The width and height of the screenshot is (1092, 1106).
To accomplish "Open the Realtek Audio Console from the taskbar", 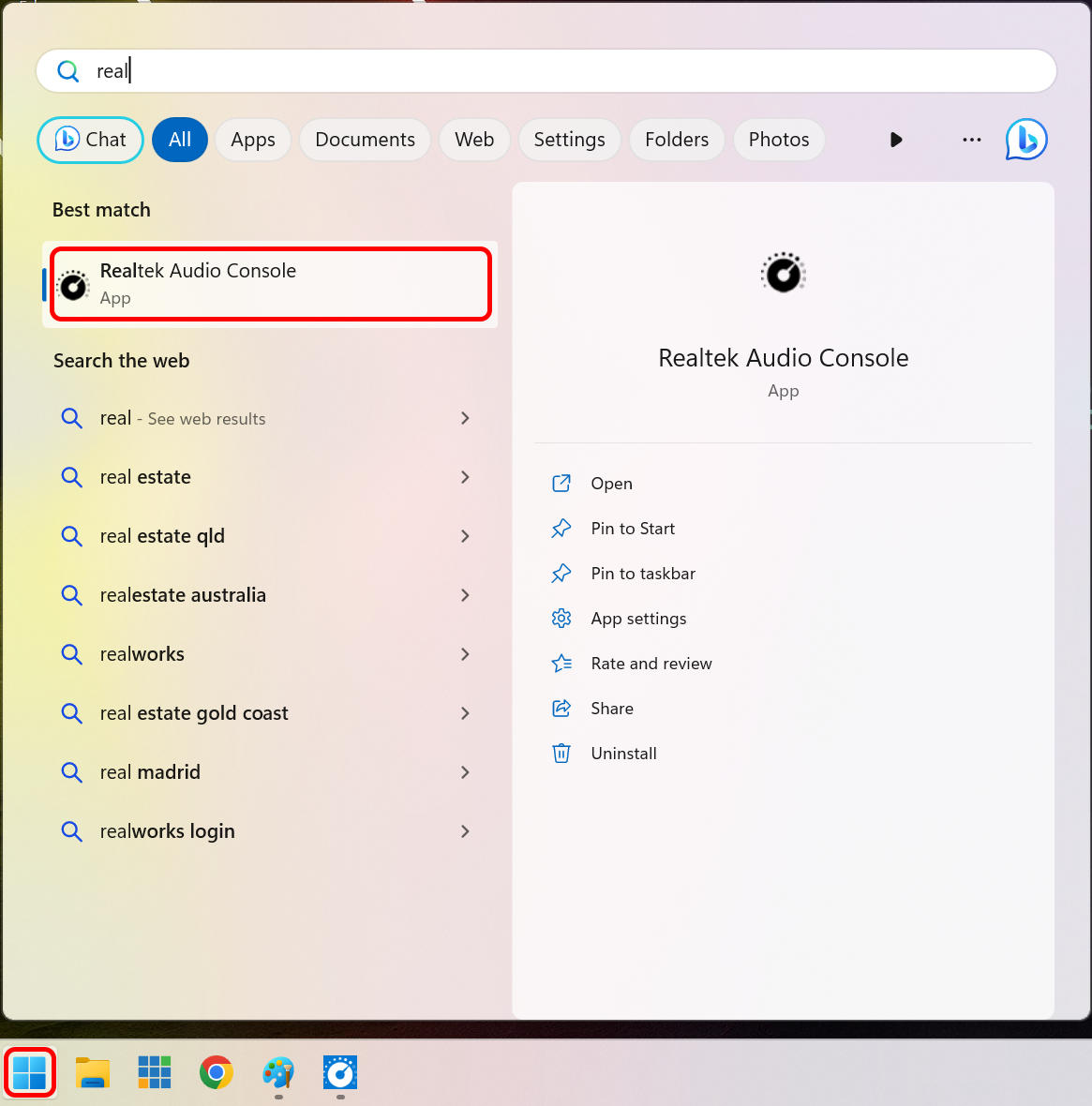I will tap(339, 1072).
